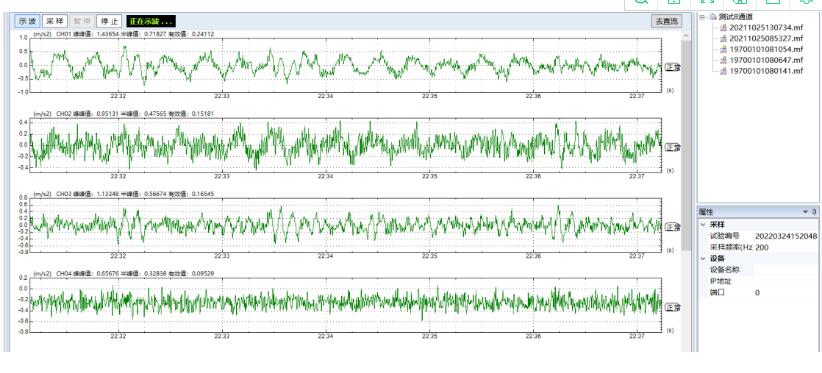Click inside the CH03 waveform chart
The height and width of the screenshot is (373, 822).
[x=345, y=225]
